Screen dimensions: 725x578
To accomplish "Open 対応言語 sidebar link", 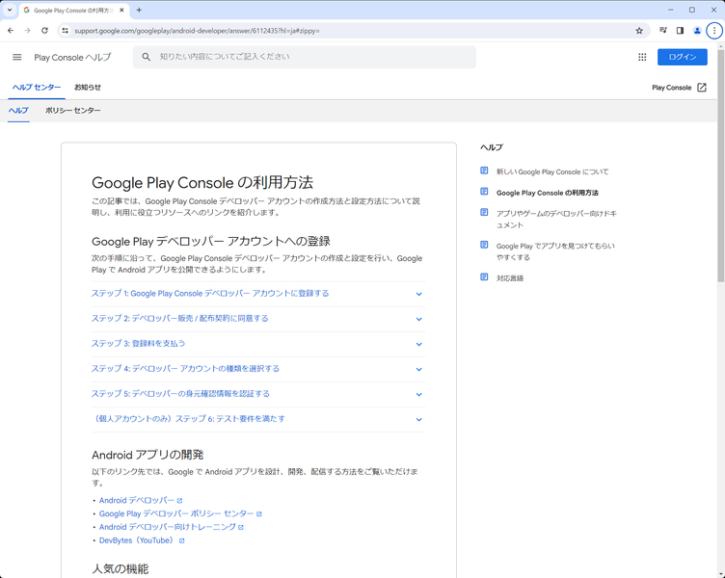I will pos(510,278).
